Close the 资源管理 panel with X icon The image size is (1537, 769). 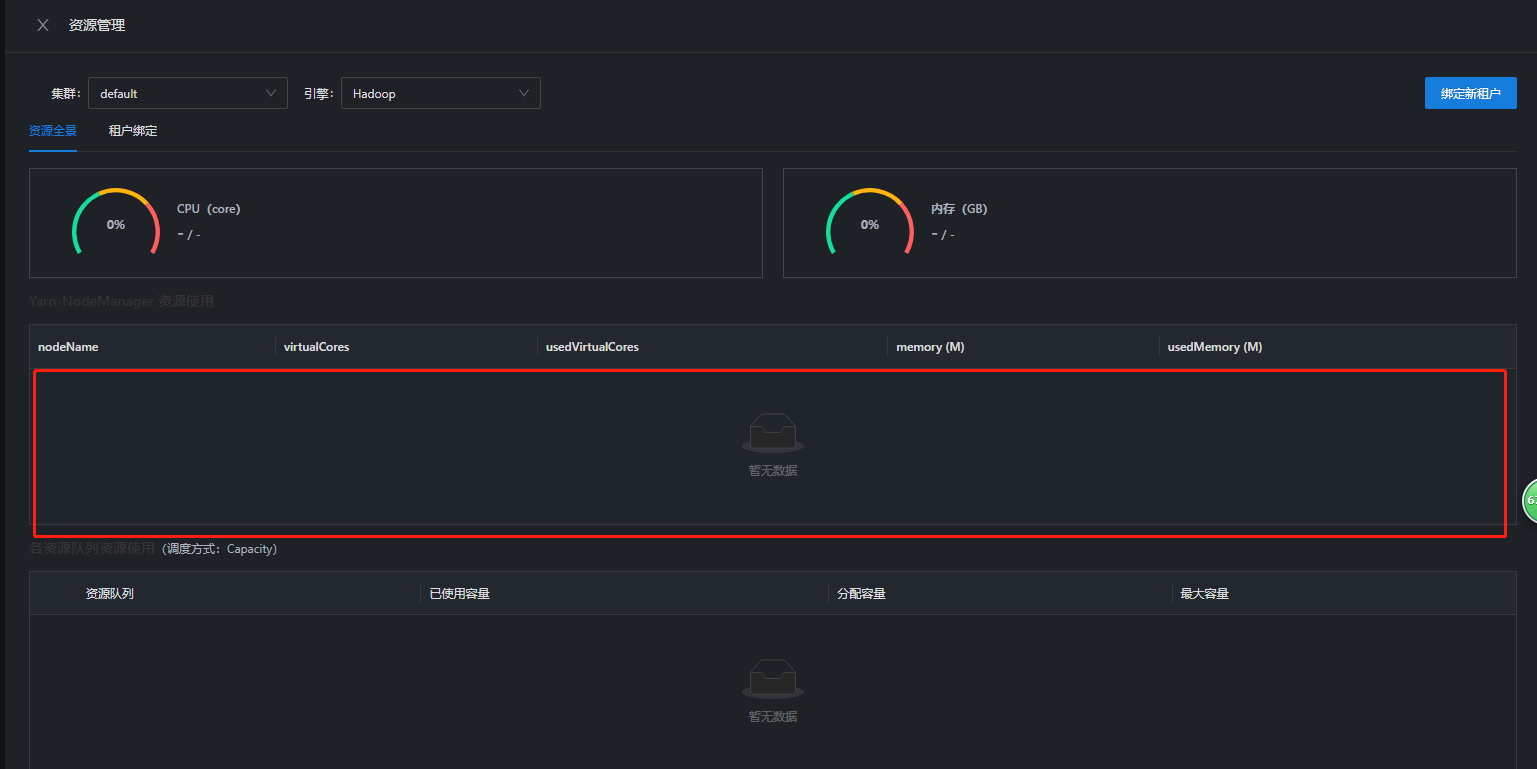(43, 25)
